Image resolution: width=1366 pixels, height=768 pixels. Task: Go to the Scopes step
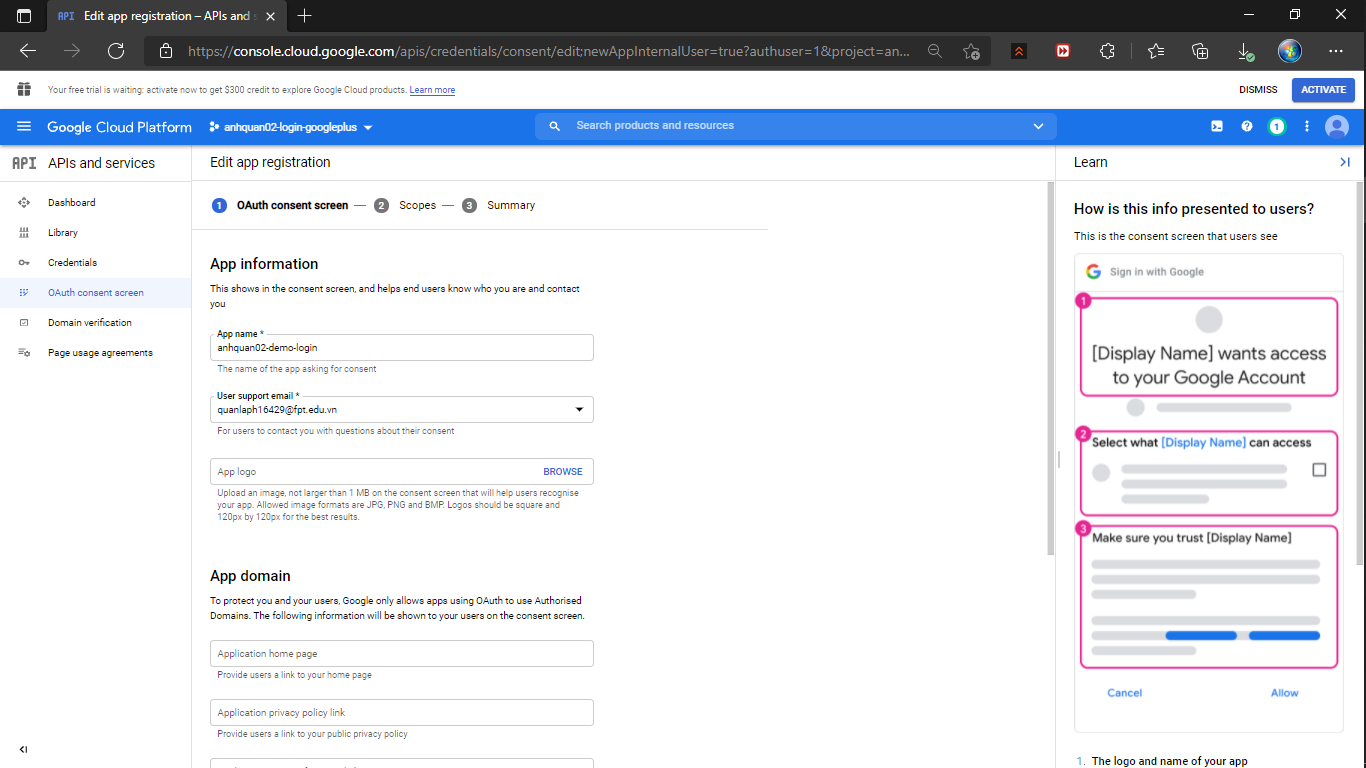coord(406,205)
